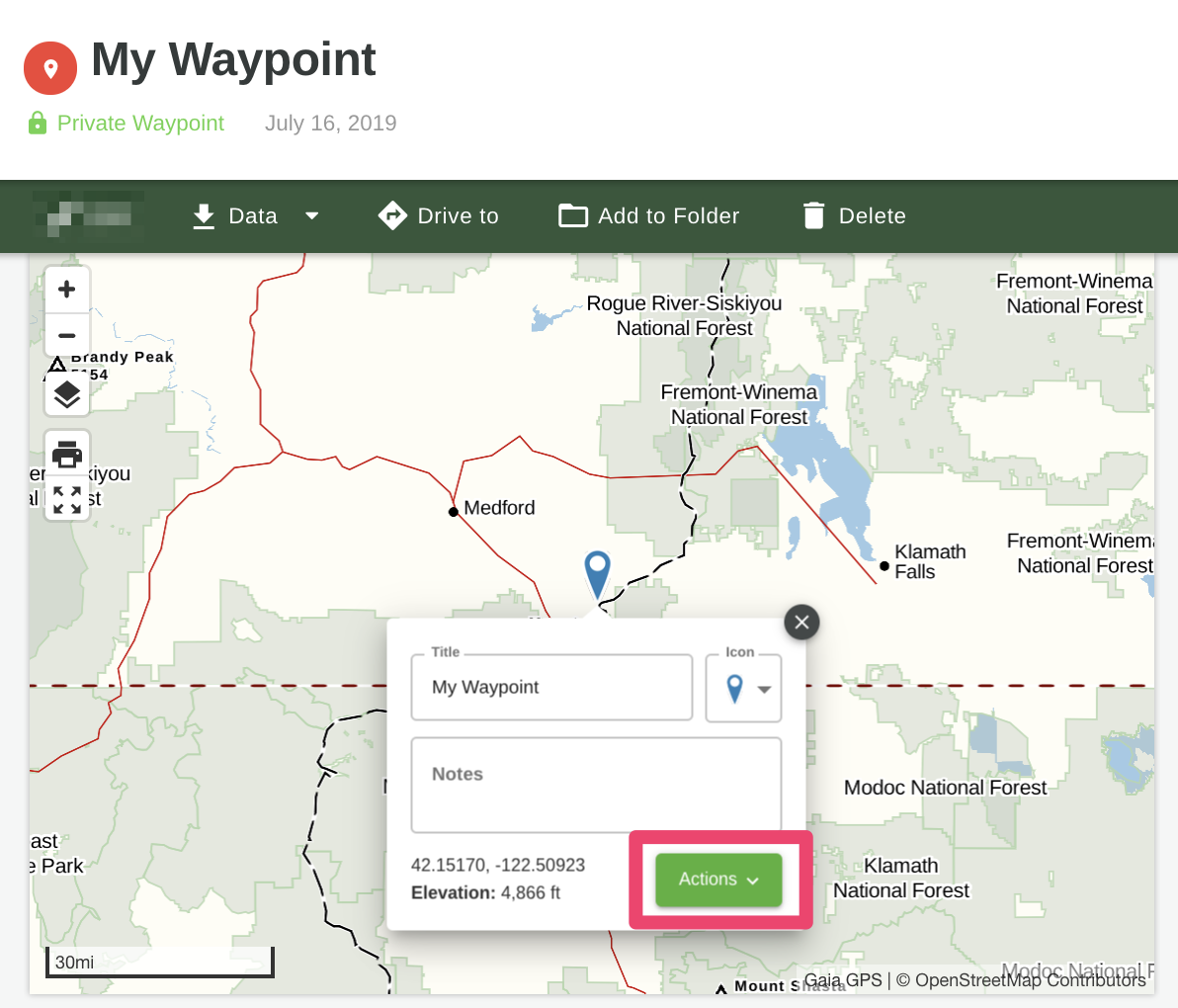This screenshot has height=1008, width=1178.
Task: Enter fullscreen with the expand icon
Action: 66,499
